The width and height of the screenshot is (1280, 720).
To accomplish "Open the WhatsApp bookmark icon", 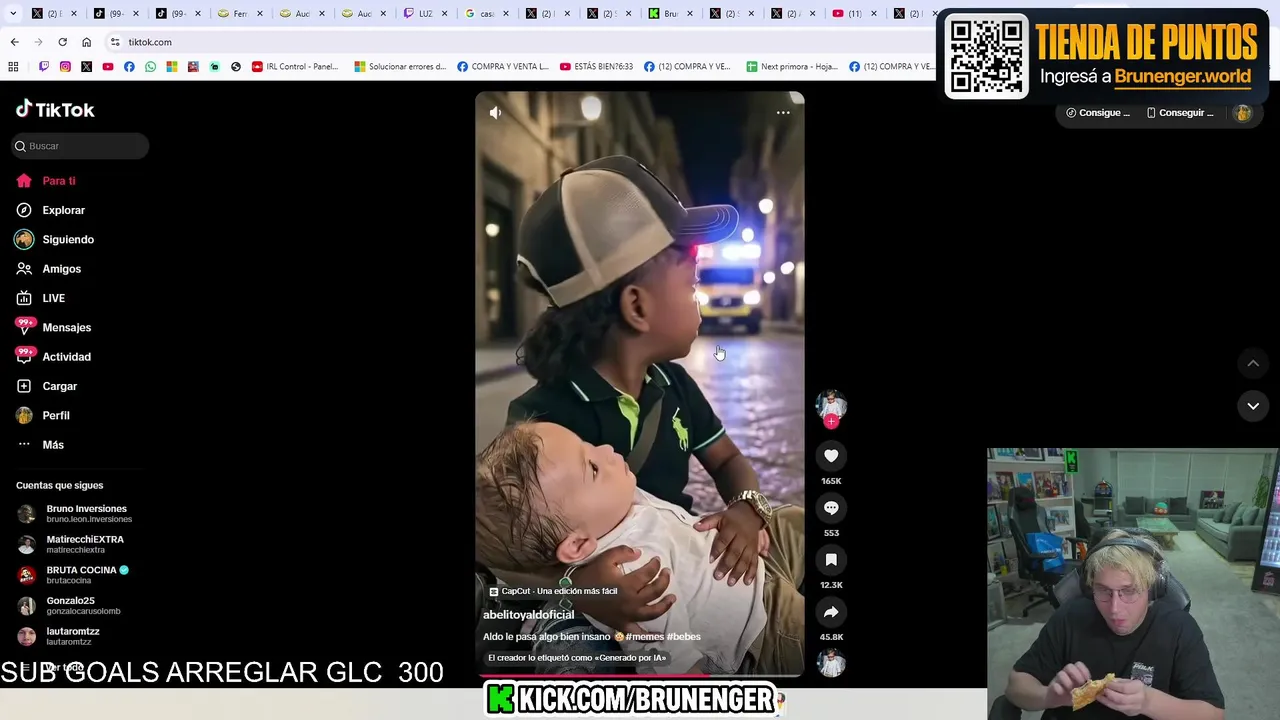I will (x=150, y=67).
